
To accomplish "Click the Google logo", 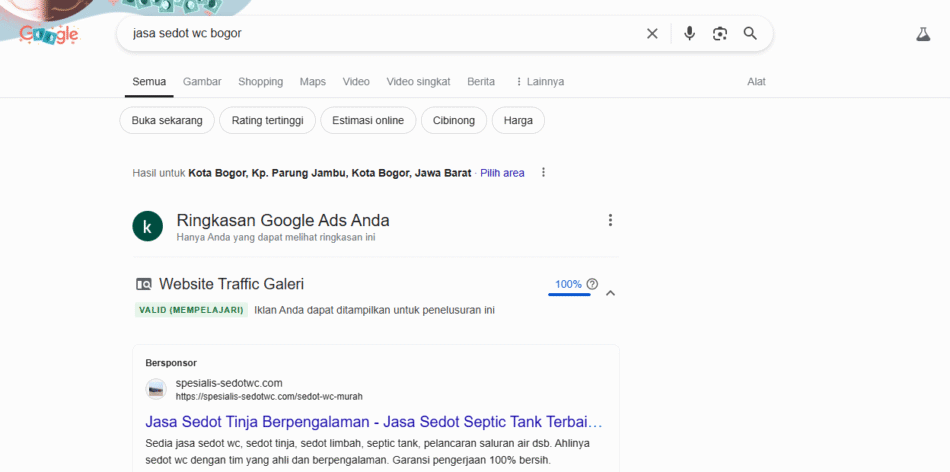I will [x=49, y=34].
